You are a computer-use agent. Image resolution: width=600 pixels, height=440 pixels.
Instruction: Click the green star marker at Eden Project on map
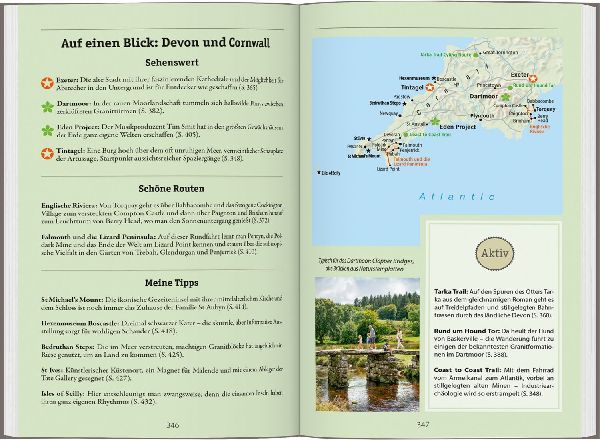click(434, 122)
